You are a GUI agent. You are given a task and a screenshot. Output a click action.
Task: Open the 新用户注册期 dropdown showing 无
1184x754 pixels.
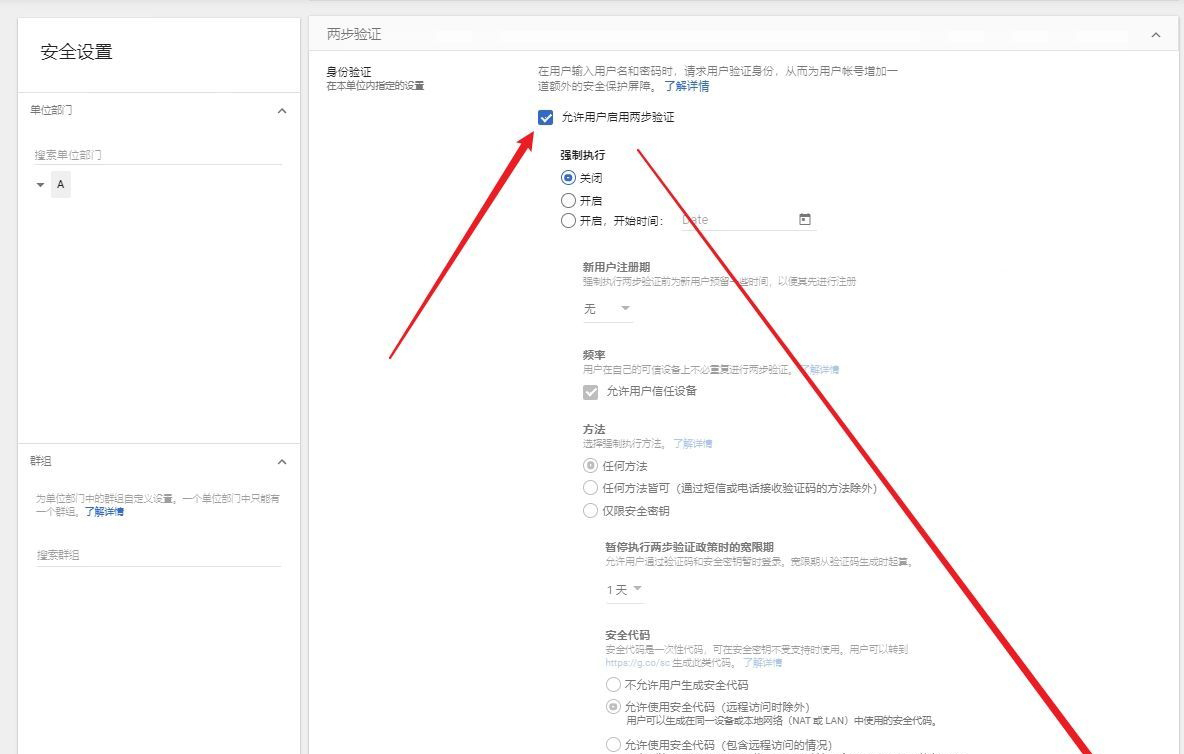click(607, 309)
